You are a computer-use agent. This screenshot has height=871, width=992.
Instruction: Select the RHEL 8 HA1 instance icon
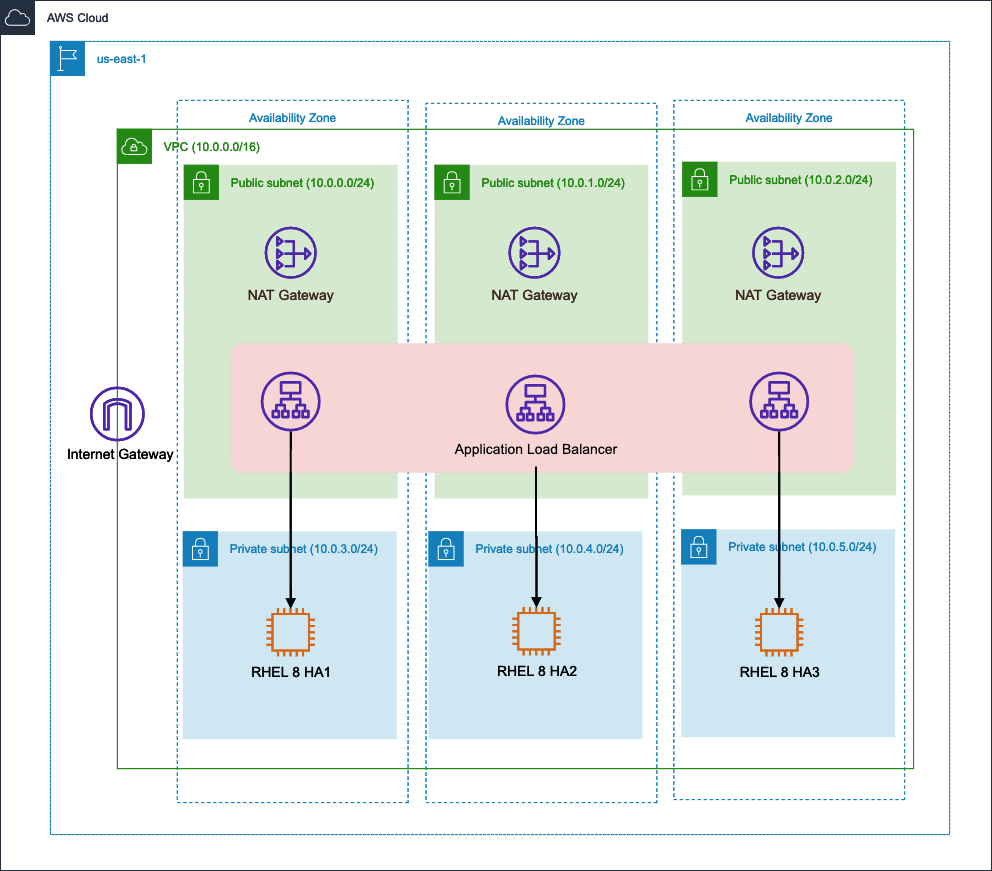(x=290, y=631)
